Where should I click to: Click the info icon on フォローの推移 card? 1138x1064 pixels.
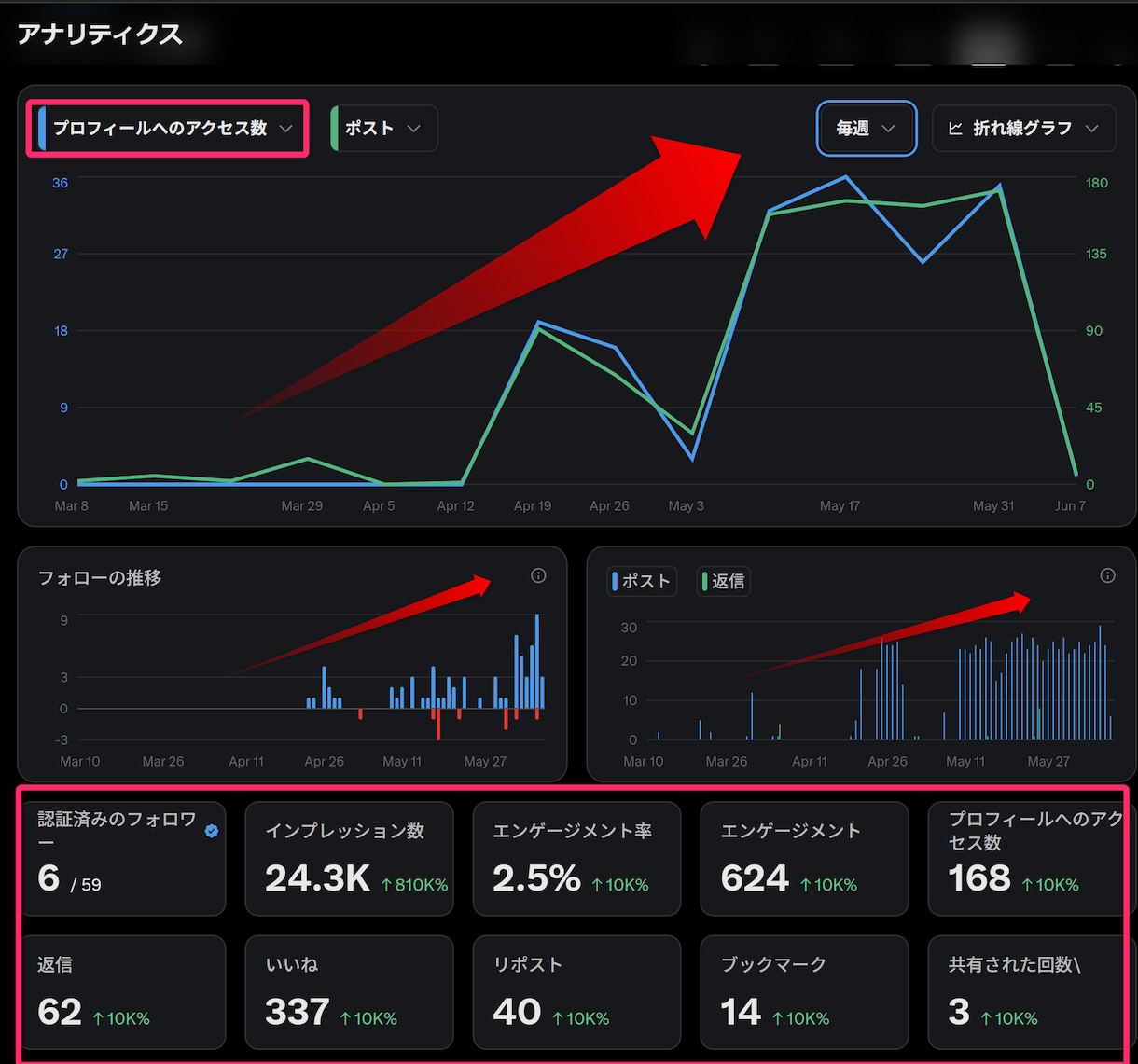(x=538, y=575)
